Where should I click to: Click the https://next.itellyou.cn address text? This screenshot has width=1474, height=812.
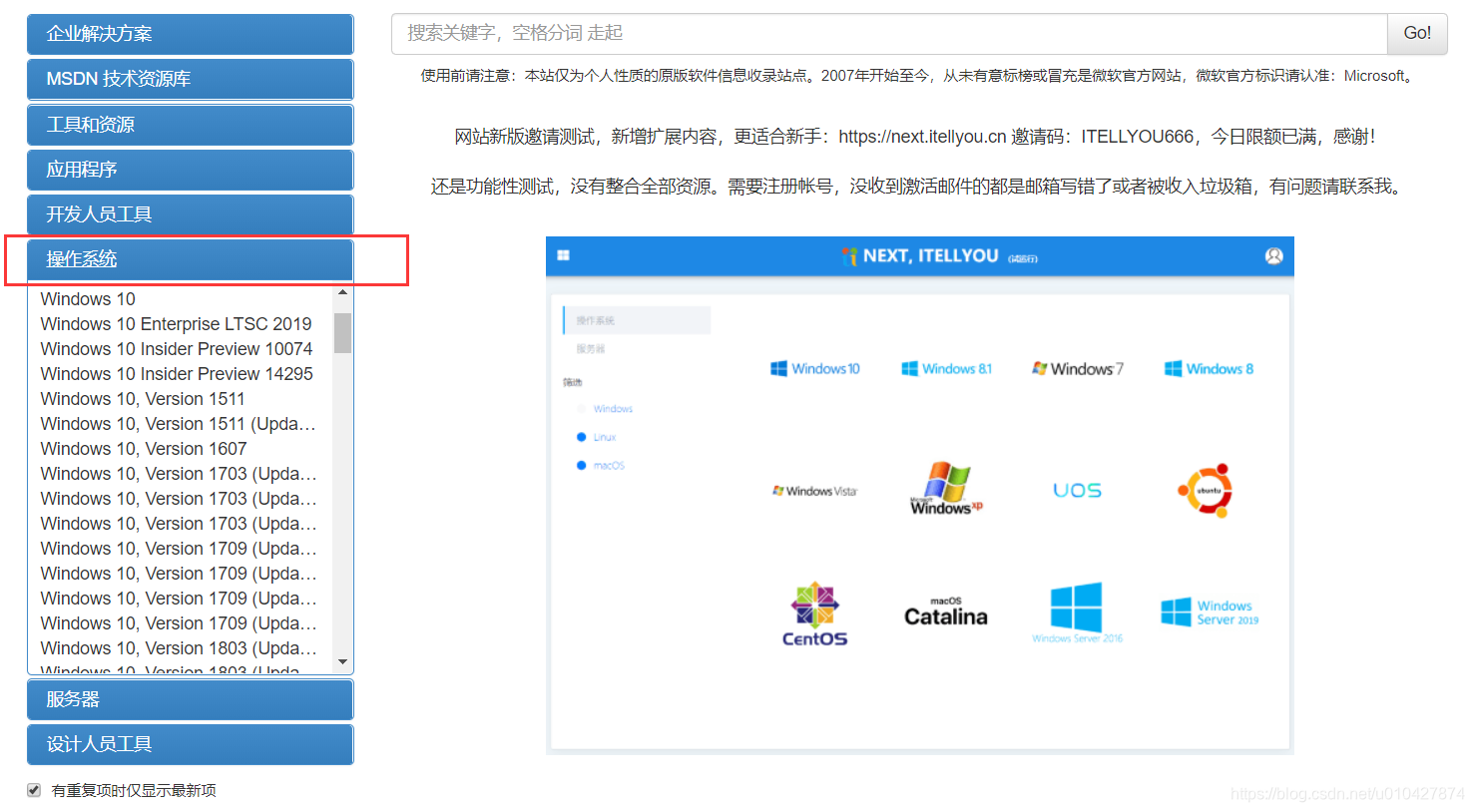922,137
